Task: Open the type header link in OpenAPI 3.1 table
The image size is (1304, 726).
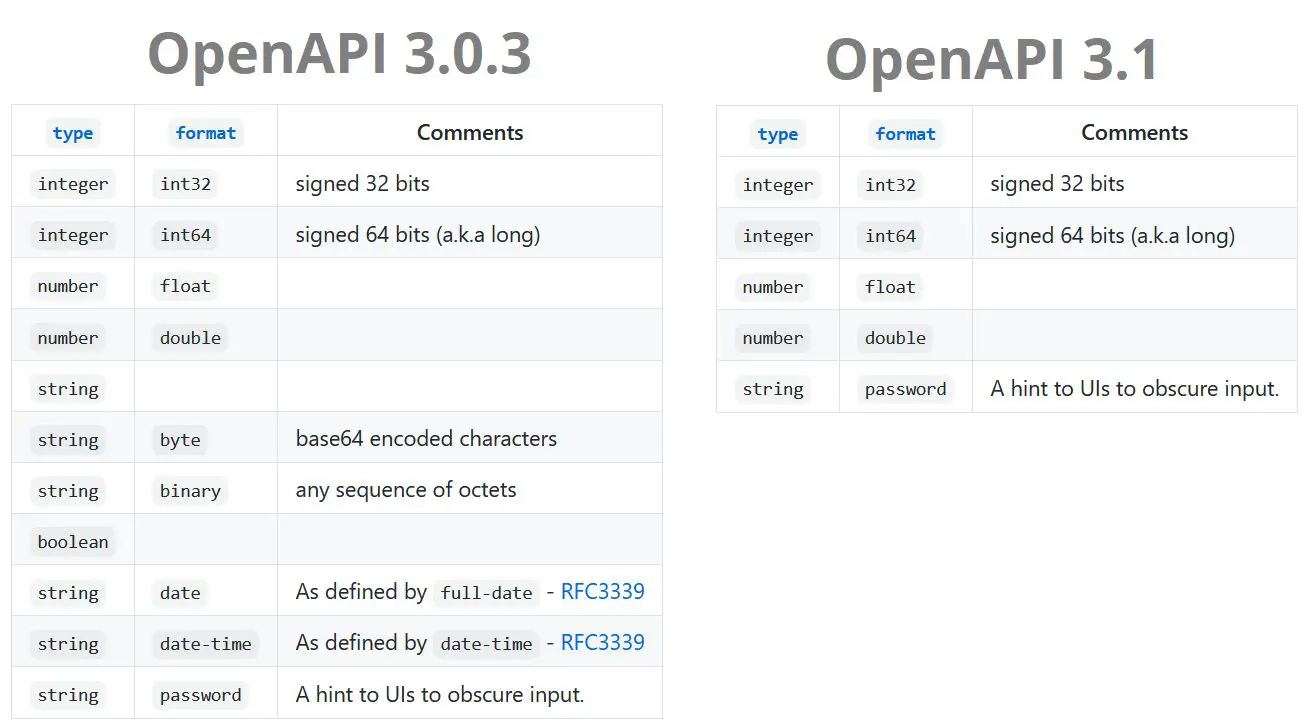Action: pyautogui.click(x=777, y=134)
